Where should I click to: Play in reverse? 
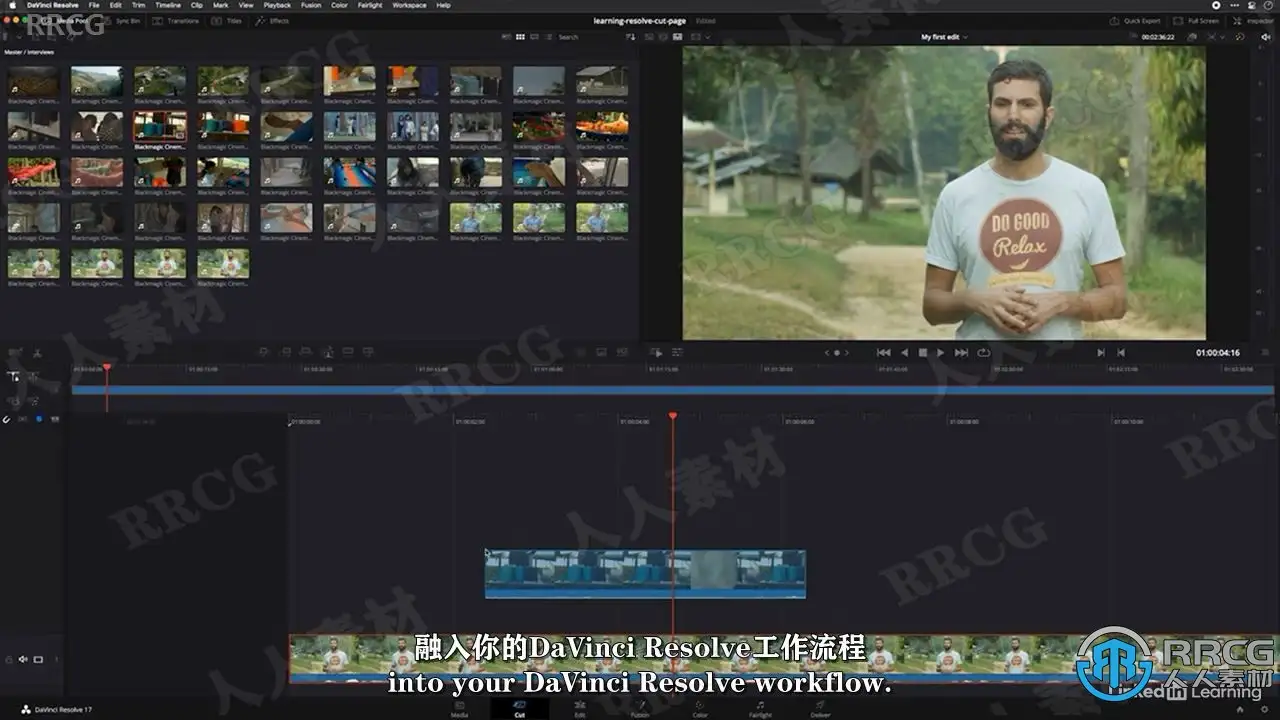tap(904, 352)
